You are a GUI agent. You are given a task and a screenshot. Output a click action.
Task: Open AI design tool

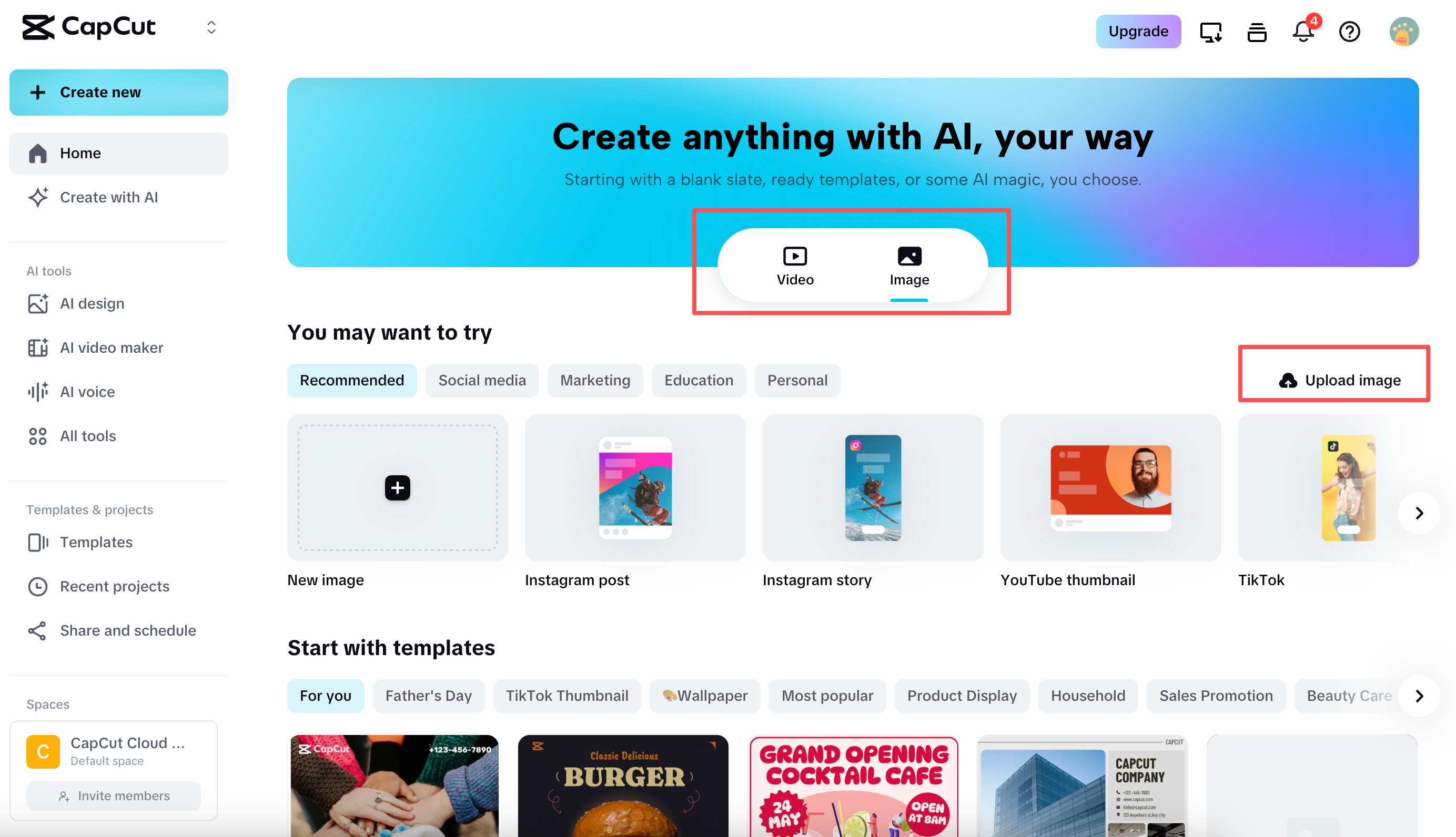92,303
